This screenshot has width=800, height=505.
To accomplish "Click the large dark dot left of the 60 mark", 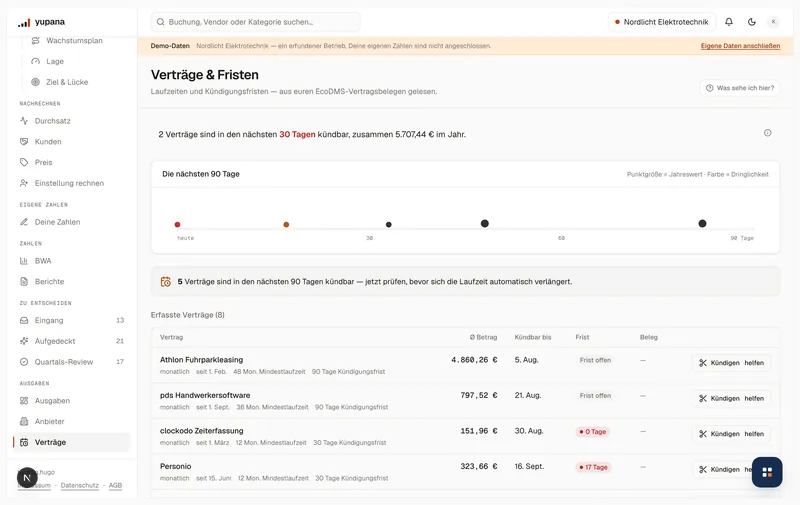I will point(485,223).
